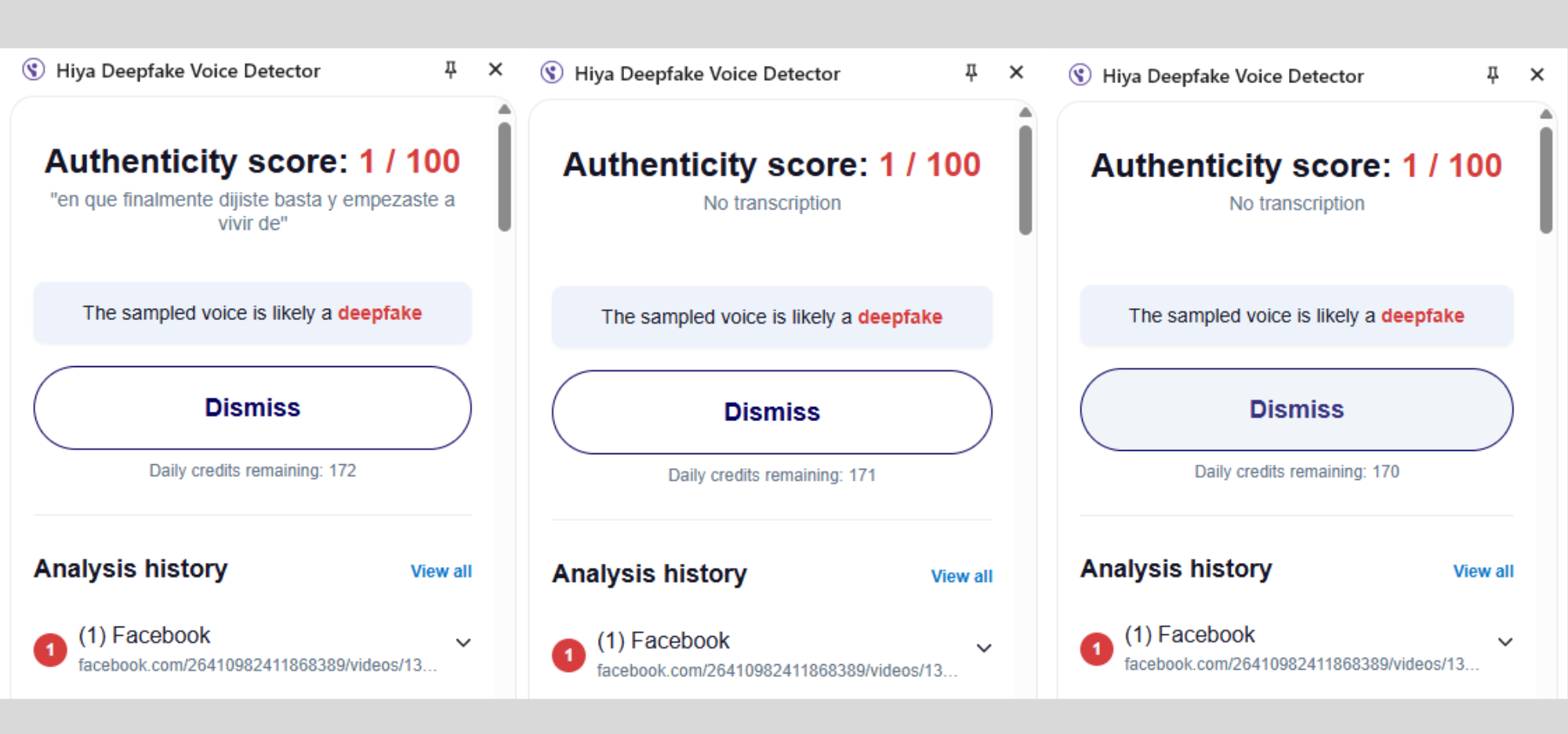Expand the Facebook history entry in the 170-credits panel
This screenshot has height=734, width=1568.
point(1505,642)
